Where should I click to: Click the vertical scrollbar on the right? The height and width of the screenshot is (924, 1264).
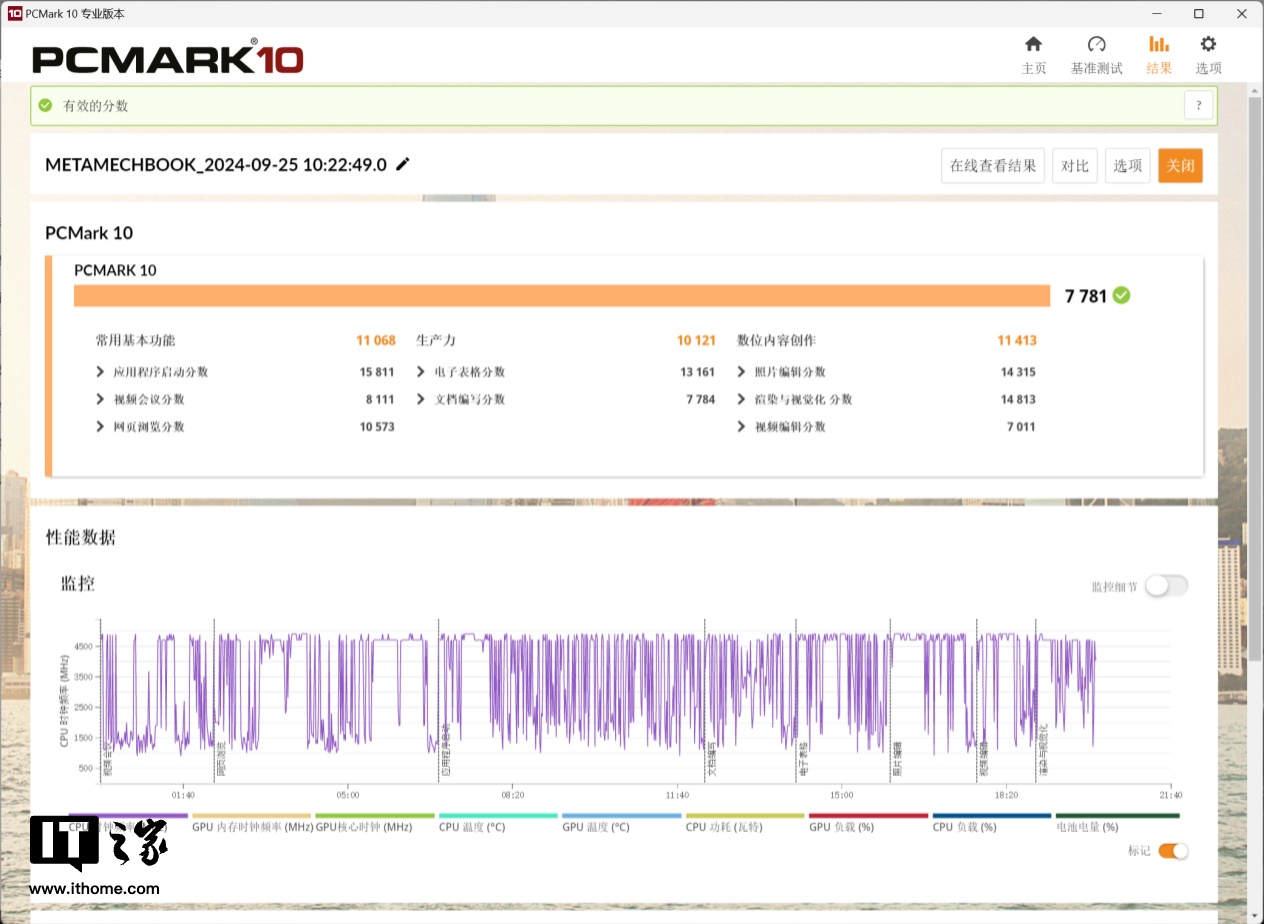coord(1255,300)
